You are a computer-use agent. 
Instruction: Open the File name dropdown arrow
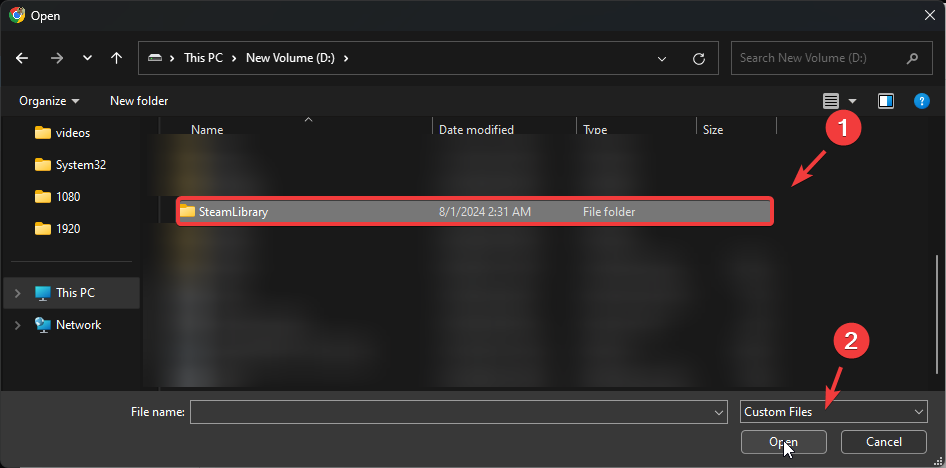719,413
